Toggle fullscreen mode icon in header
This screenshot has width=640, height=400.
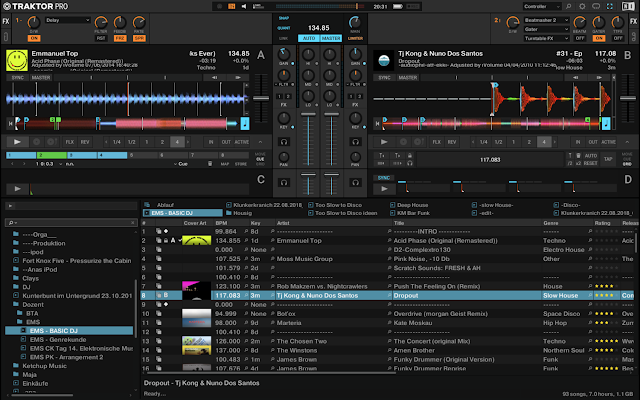pos(609,6)
